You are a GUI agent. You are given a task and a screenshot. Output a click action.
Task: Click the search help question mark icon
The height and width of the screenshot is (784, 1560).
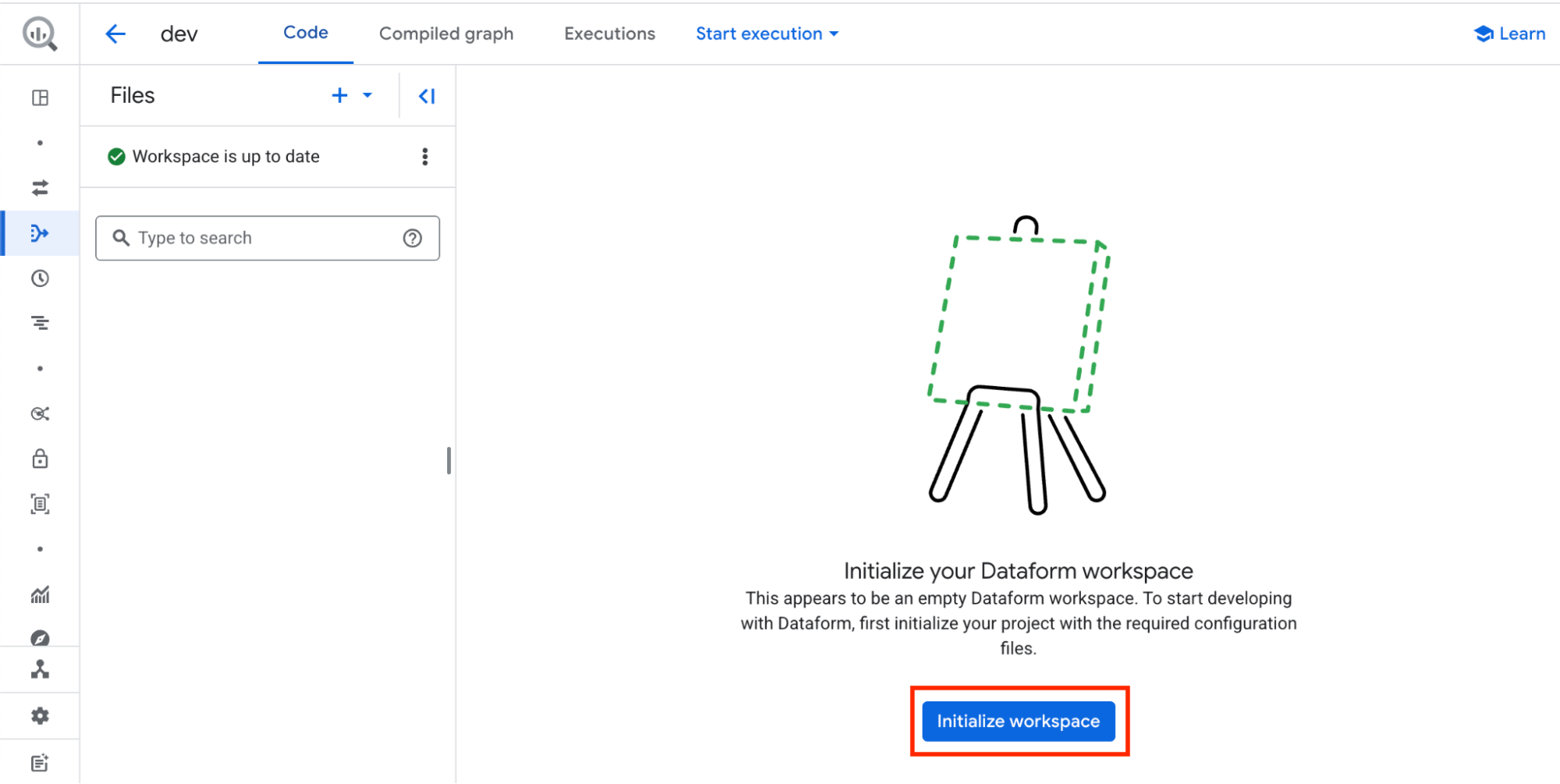coord(412,238)
